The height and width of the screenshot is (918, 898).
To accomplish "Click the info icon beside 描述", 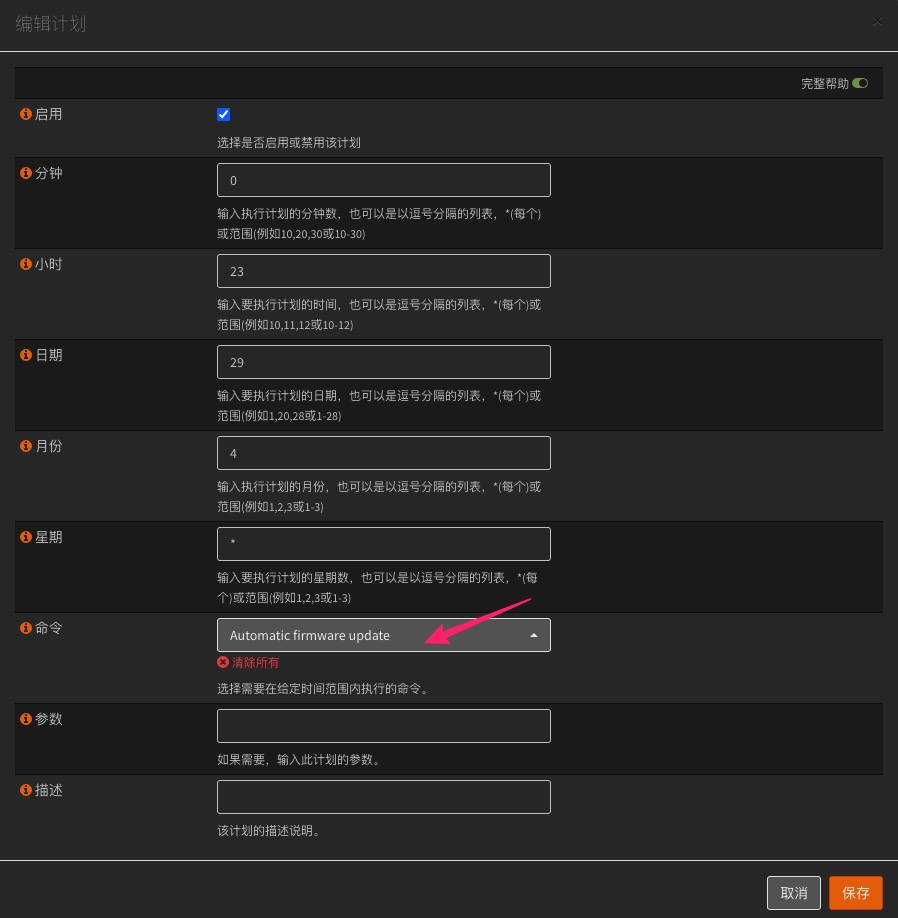I will click(x=26, y=790).
